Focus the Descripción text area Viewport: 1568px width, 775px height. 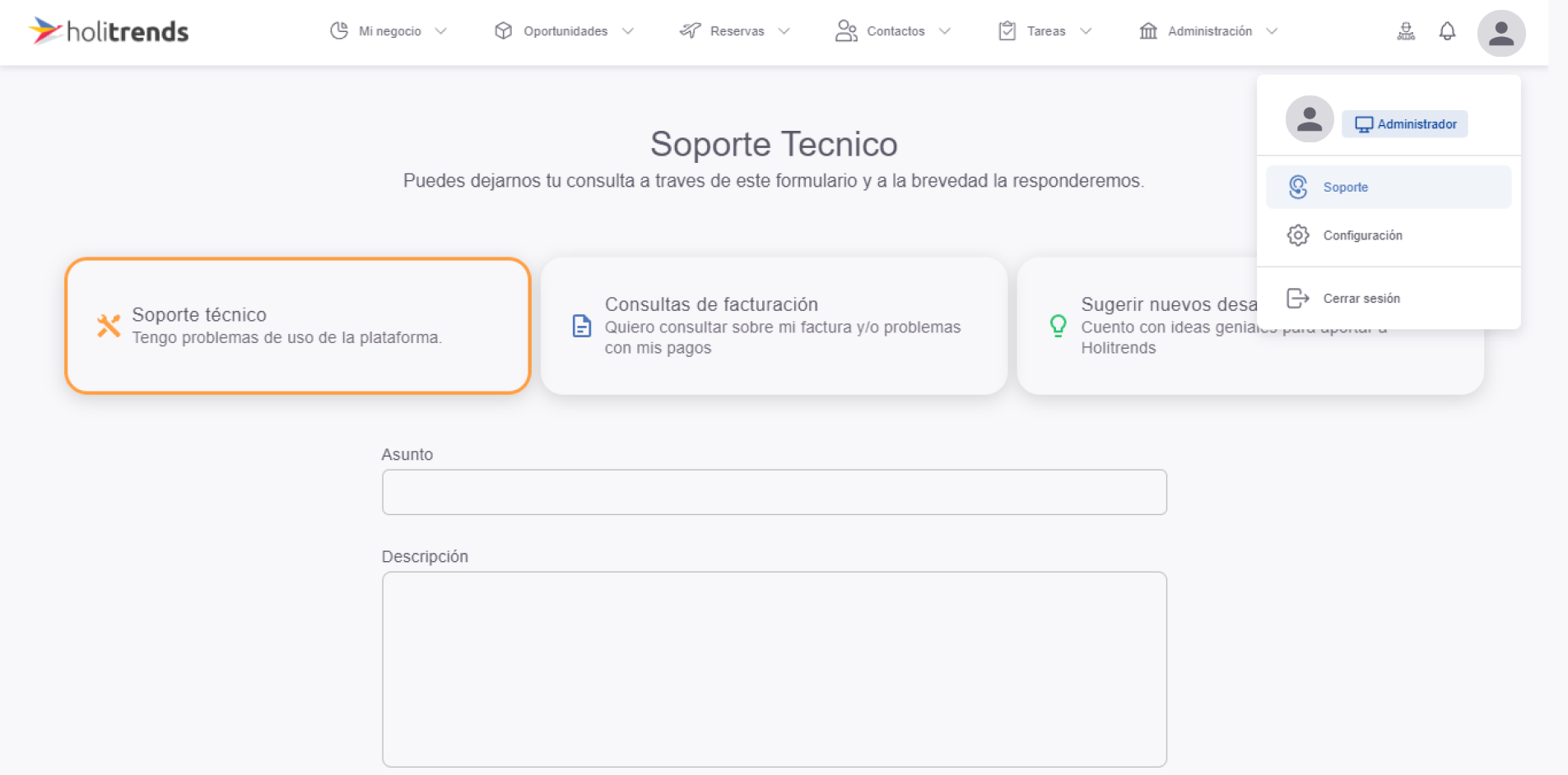point(775,670)
